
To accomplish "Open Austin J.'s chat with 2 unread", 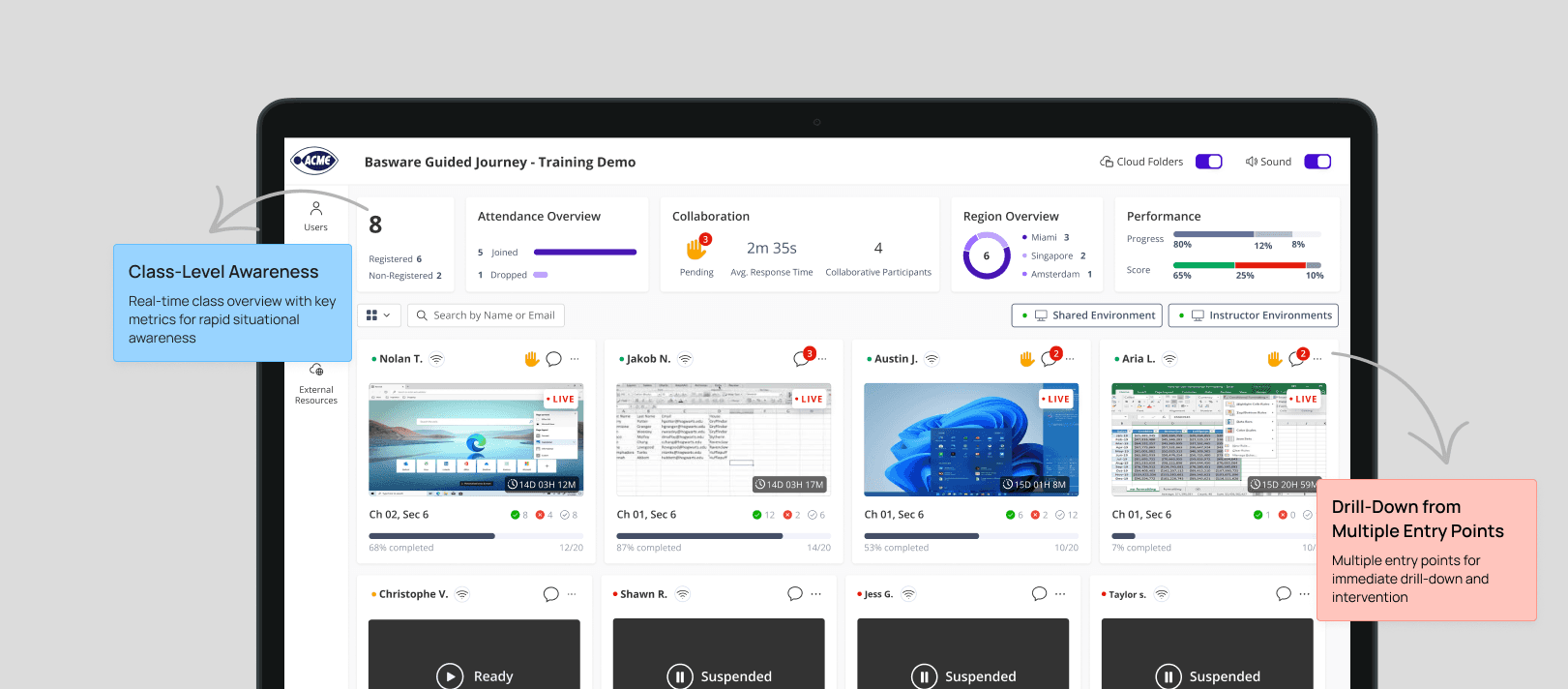I will coord(1050,359).
